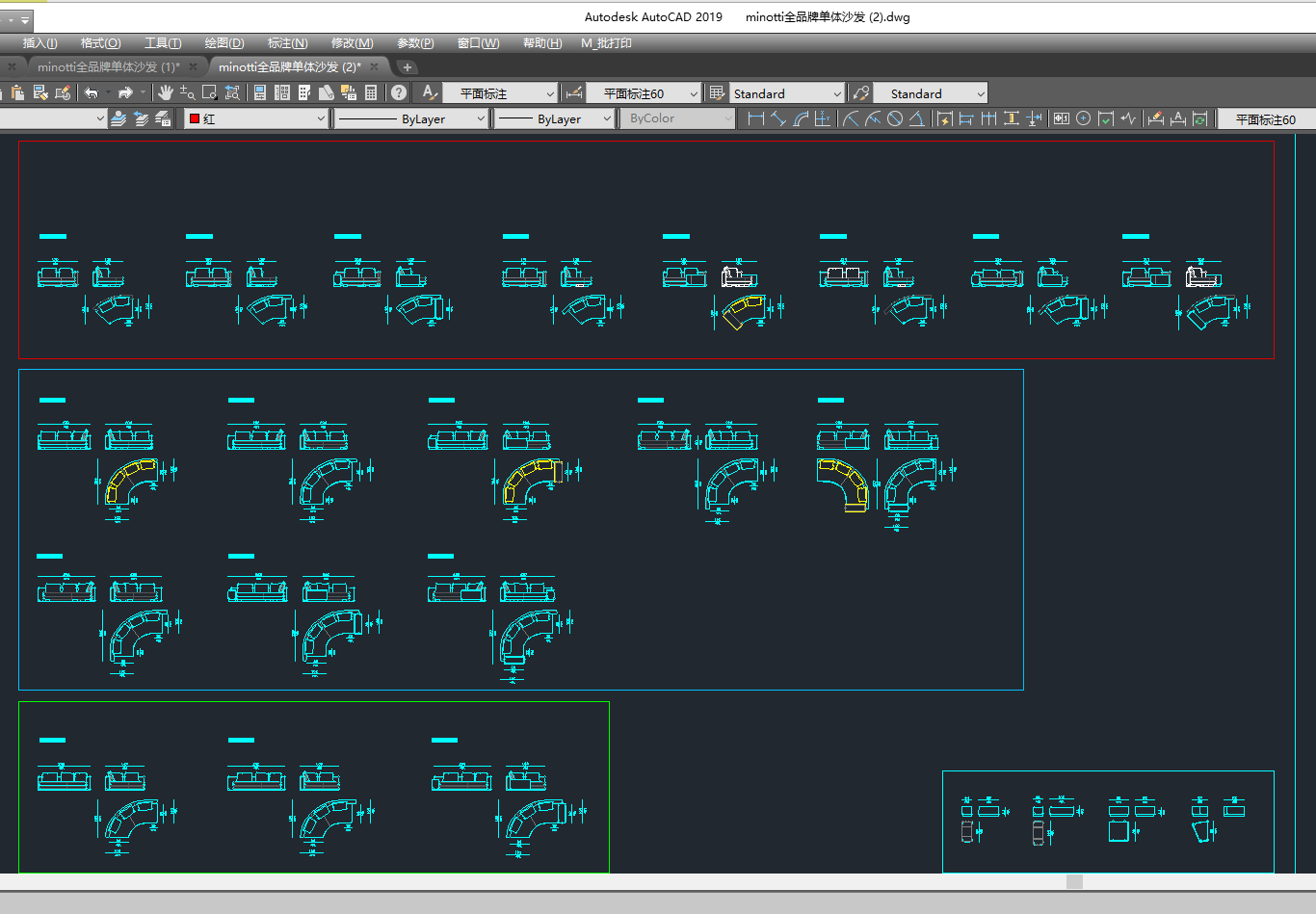Select the Angular Dimension tool
The image size is (1316, 914).
pos(917,118)
